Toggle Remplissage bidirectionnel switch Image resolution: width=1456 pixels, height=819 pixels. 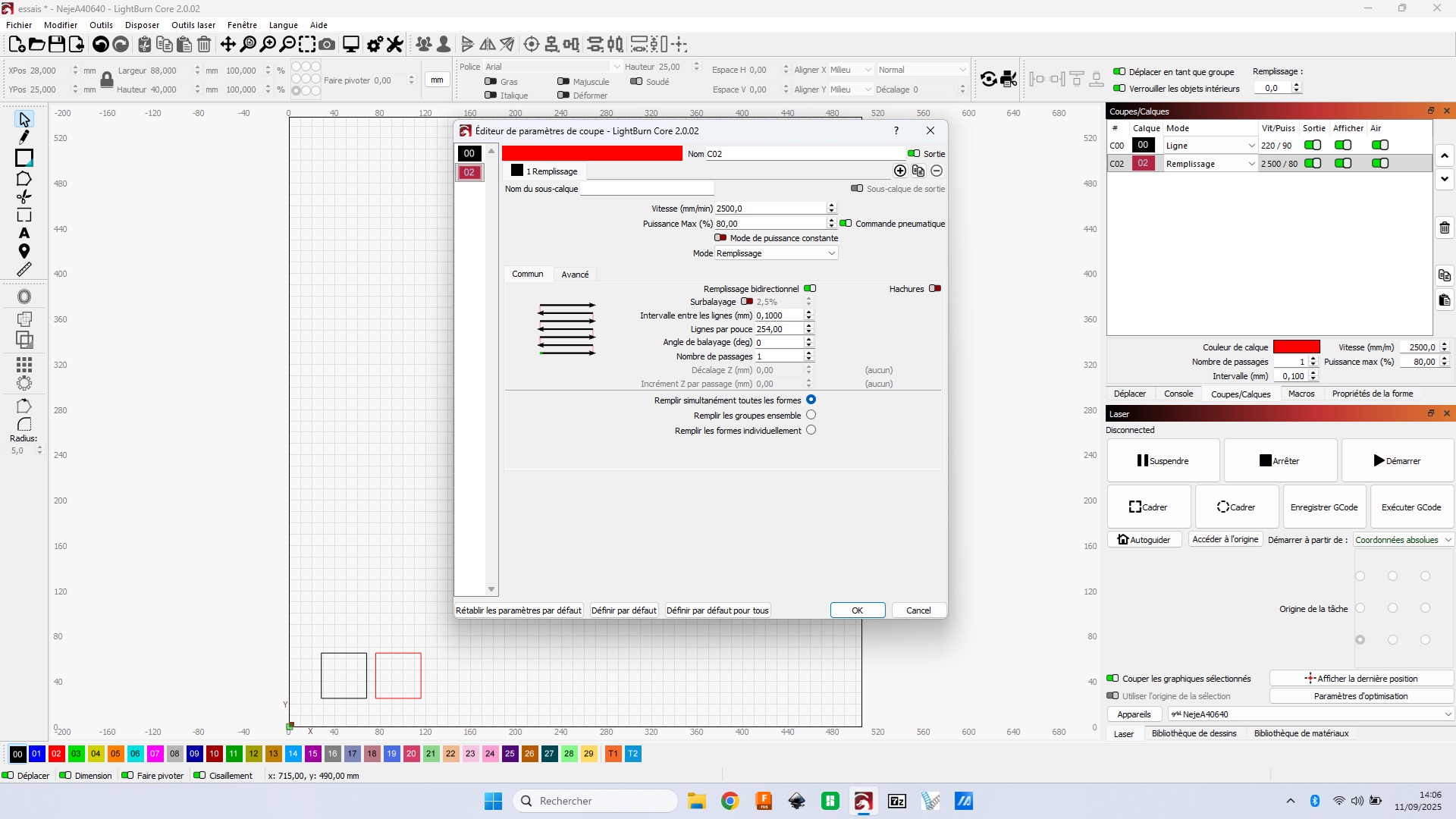coord(810,289)
